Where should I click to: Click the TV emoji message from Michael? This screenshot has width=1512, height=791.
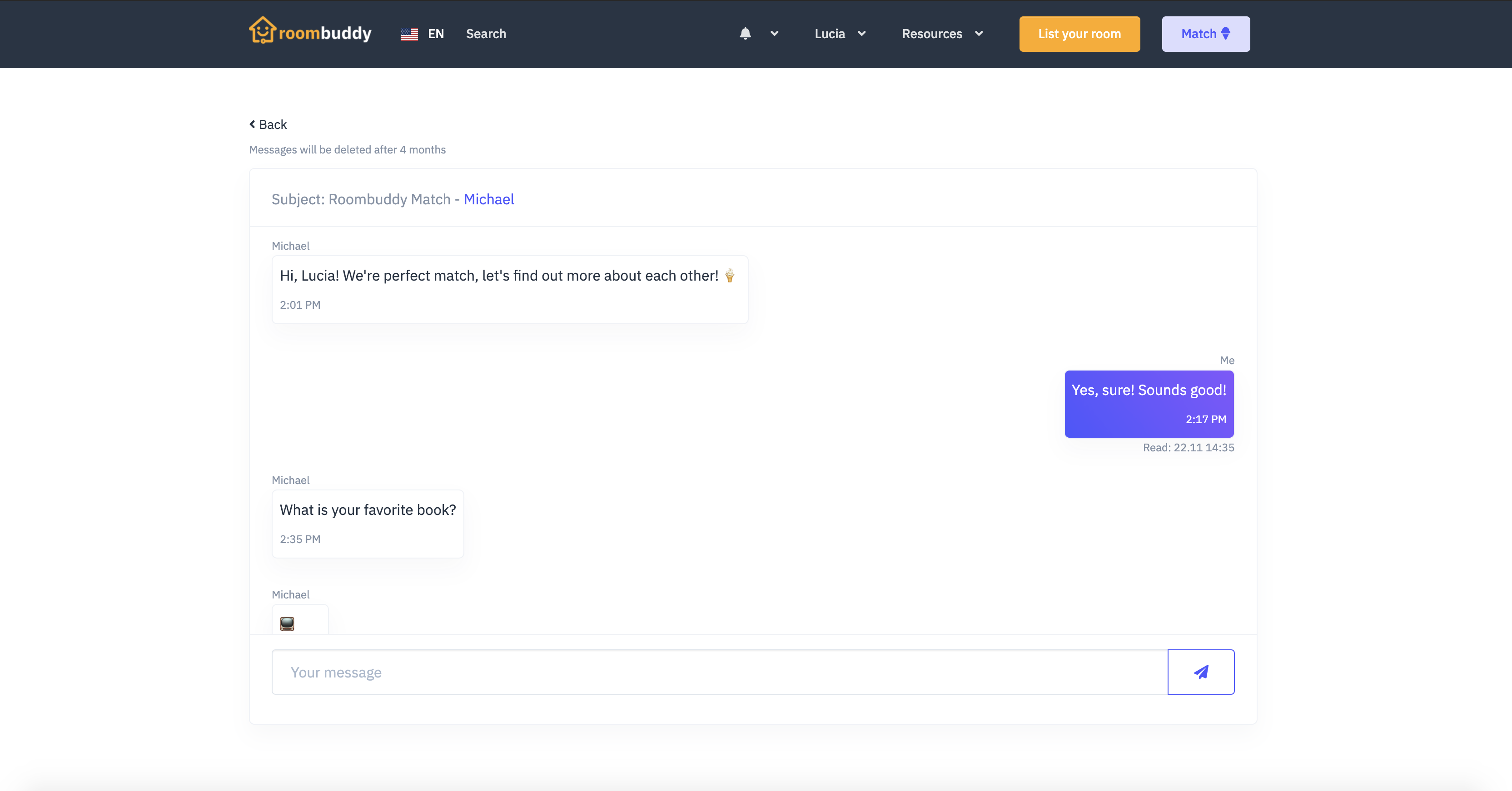(287, 623)
